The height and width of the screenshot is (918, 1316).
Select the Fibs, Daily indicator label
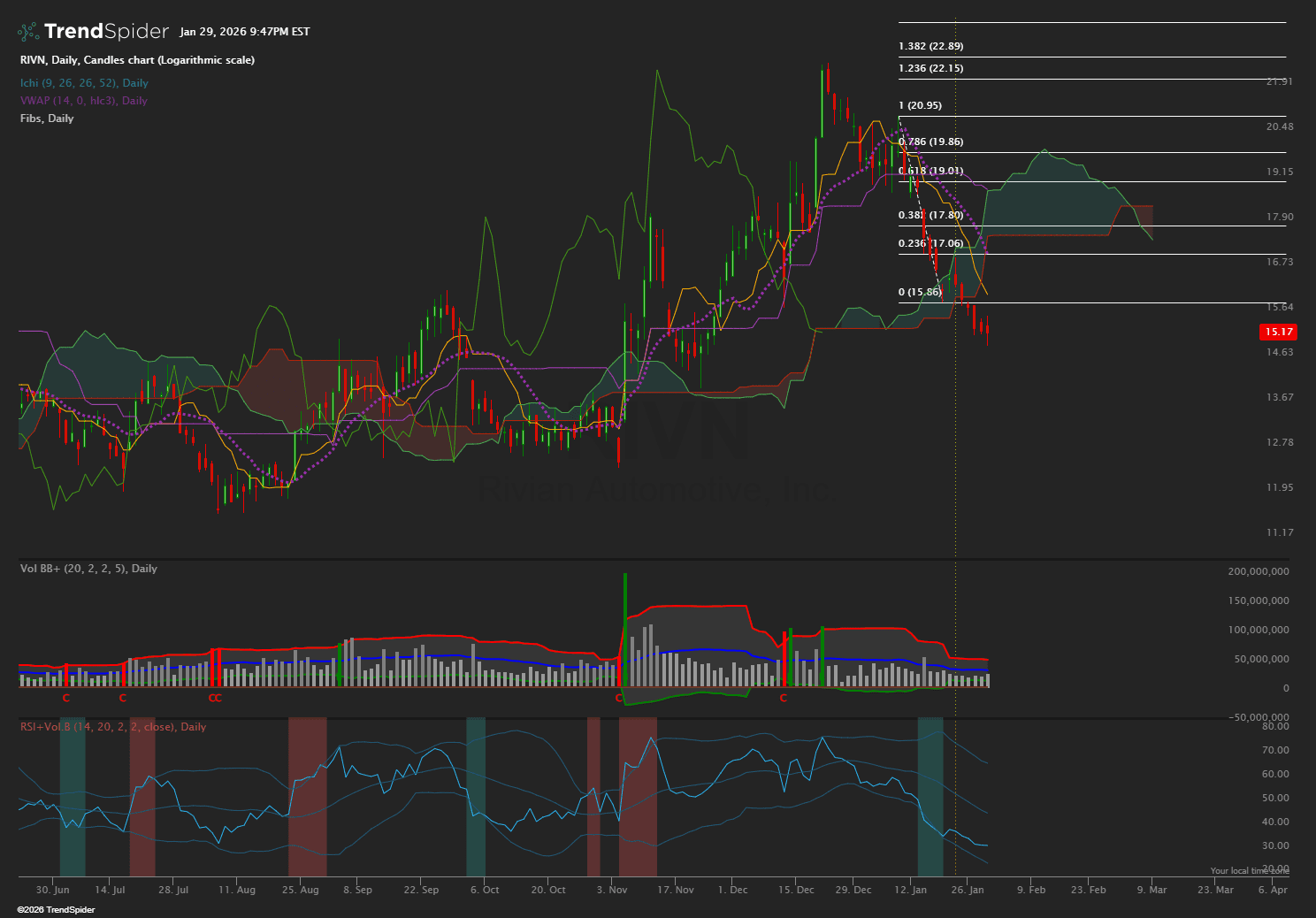(47, 119)
